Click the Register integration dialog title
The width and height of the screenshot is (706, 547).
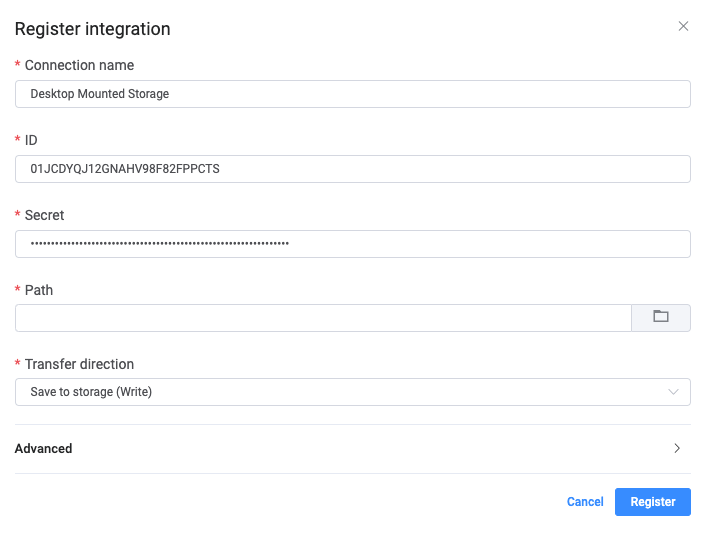click(92, 29)
